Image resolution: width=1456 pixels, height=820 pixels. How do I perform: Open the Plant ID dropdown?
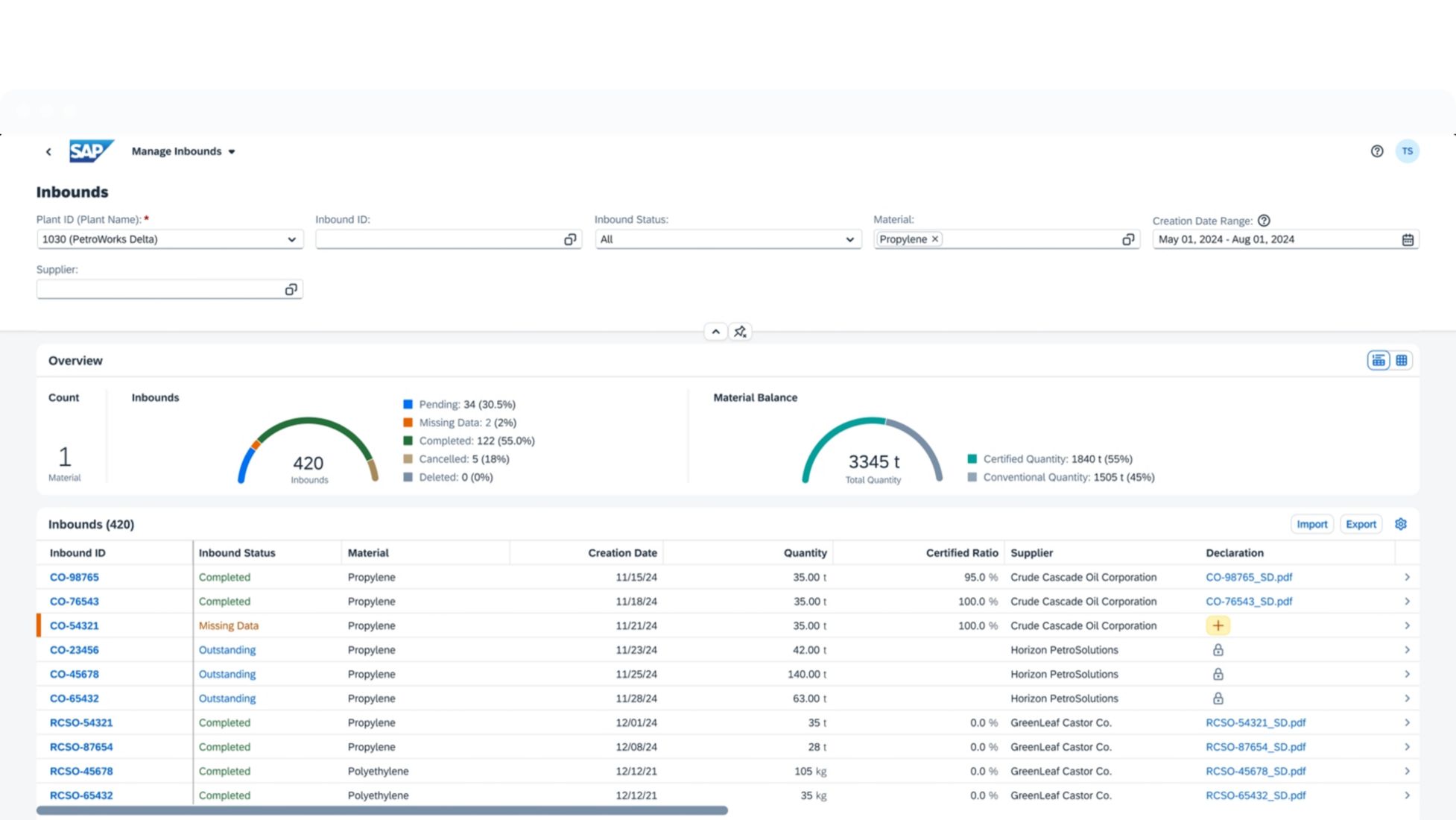click(291, 239)
